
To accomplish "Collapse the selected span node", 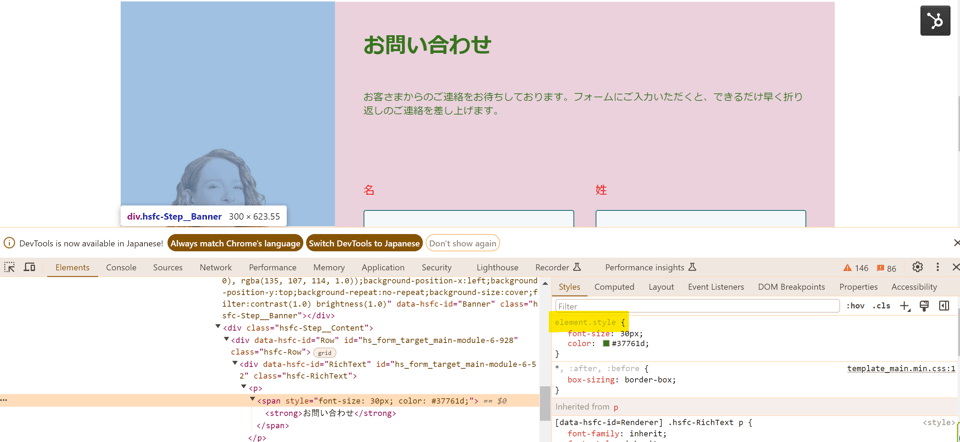I will 252,400.
